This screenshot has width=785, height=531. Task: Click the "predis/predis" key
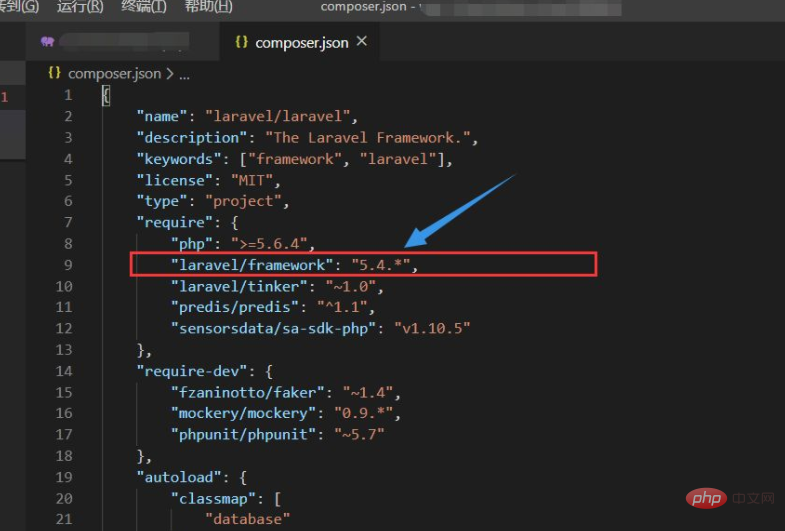point(235,307)
